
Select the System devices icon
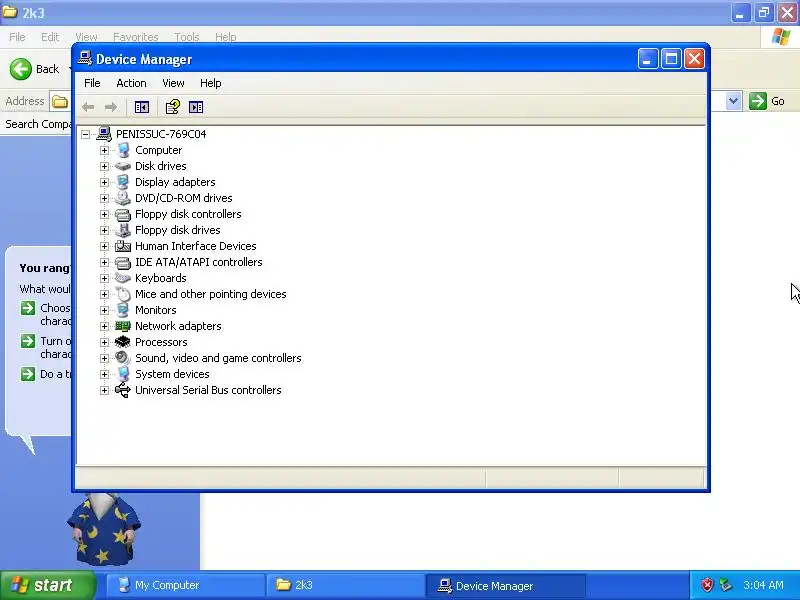click(123, 374)
